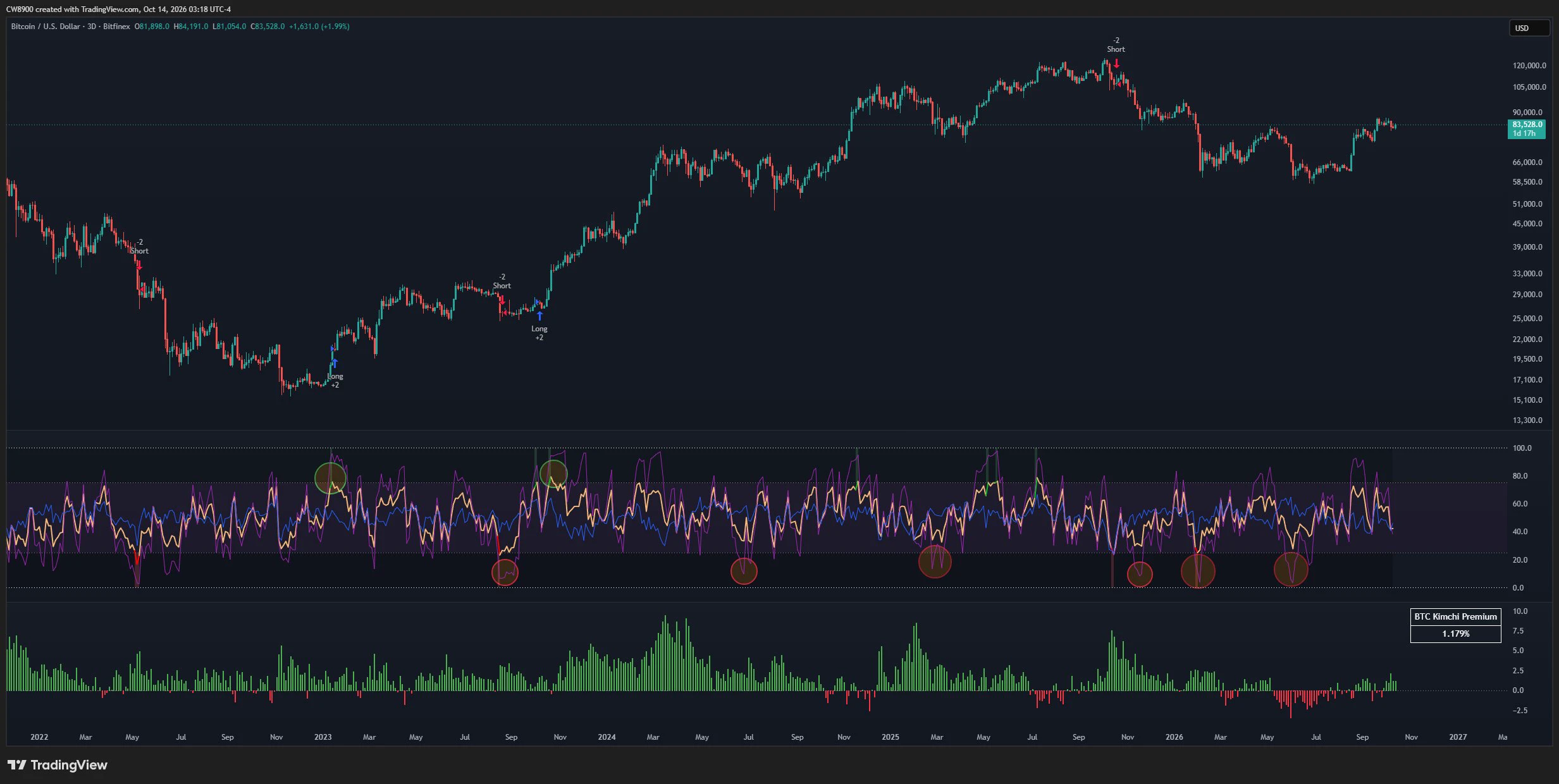1559x784 pixels.
Task: Click the 1.179% Kimchi premium value
Action: point(1455,634)
